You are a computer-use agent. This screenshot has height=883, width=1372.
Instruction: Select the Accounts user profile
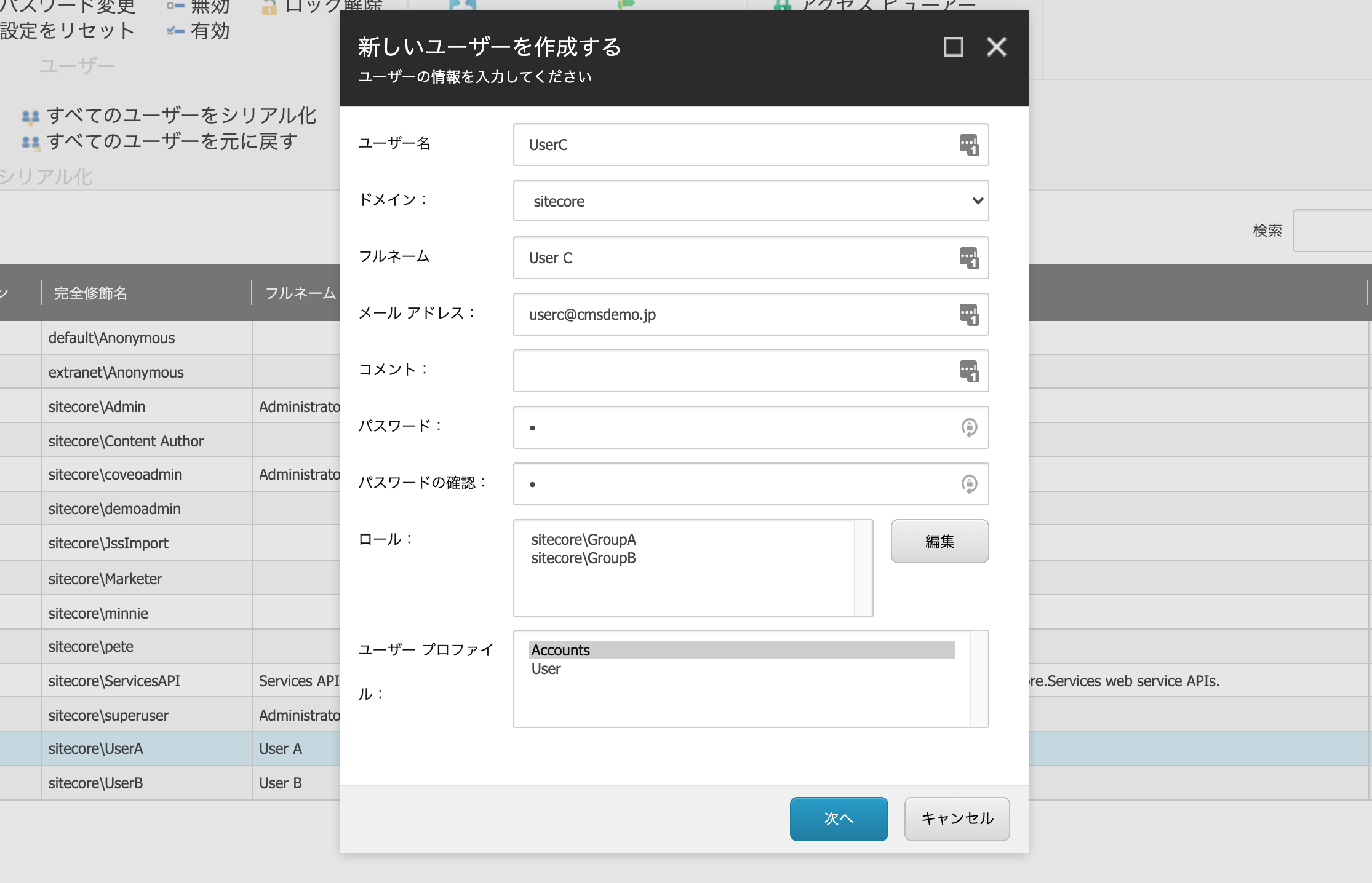tap(741, 650)
